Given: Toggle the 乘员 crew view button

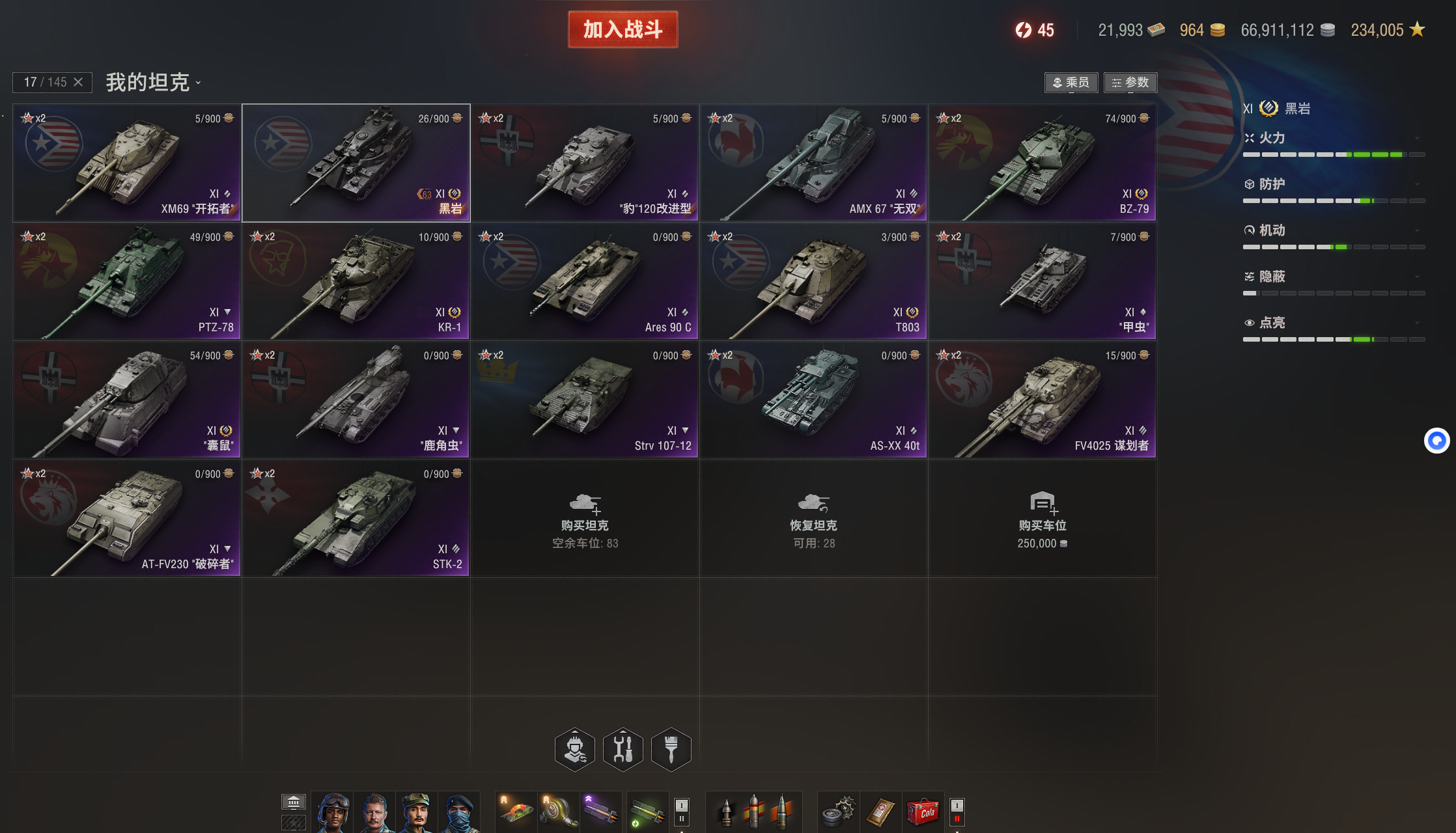Looking at the screenshot, I should [x=1071, y=83].
